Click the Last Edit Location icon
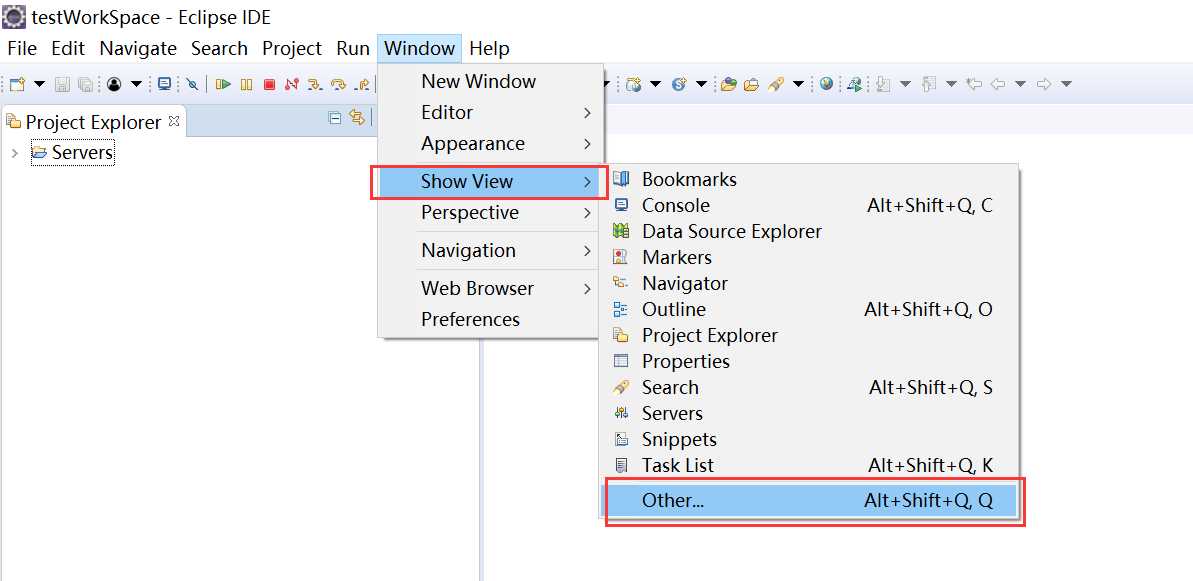This screenshot has height=581, width=1193. point(974,84)
